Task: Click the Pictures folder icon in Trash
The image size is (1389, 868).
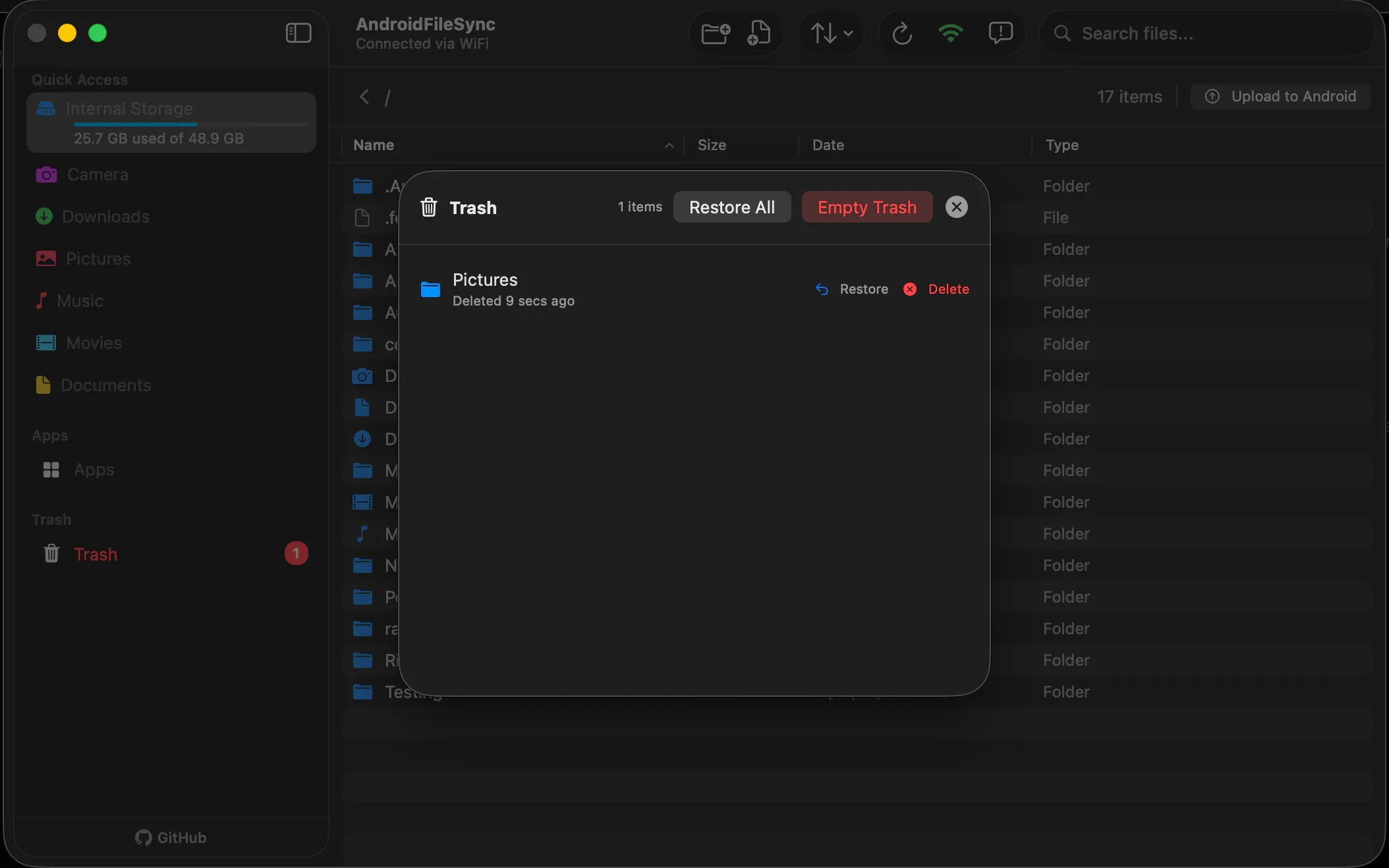Action: click(x=430, y=289)
